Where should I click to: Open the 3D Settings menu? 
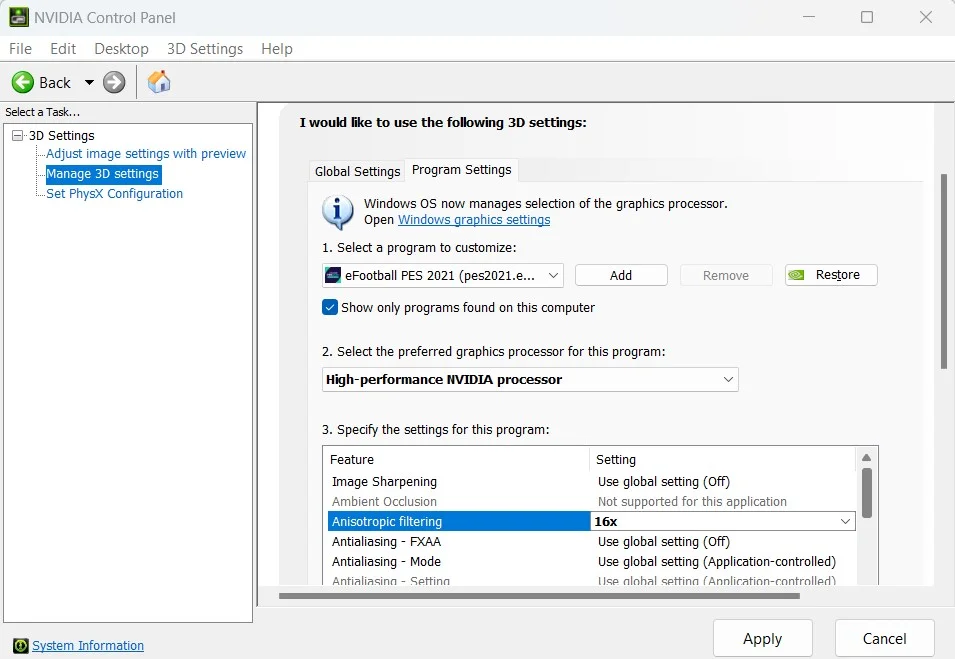click(205, 49)
